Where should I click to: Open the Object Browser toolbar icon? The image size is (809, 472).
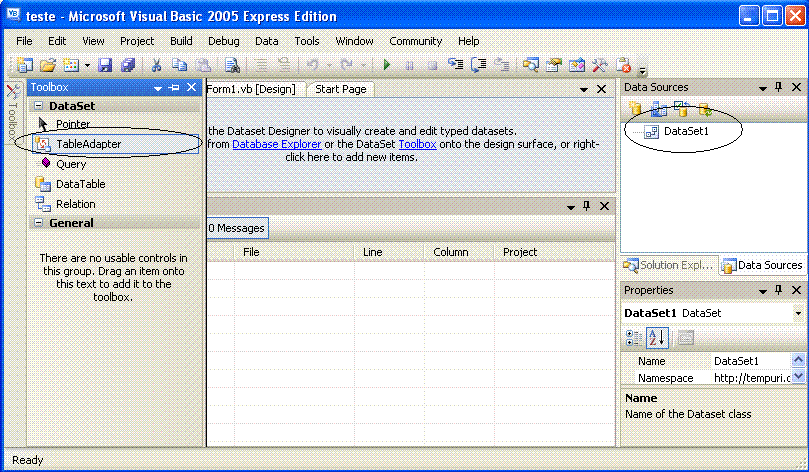(577, 65)
